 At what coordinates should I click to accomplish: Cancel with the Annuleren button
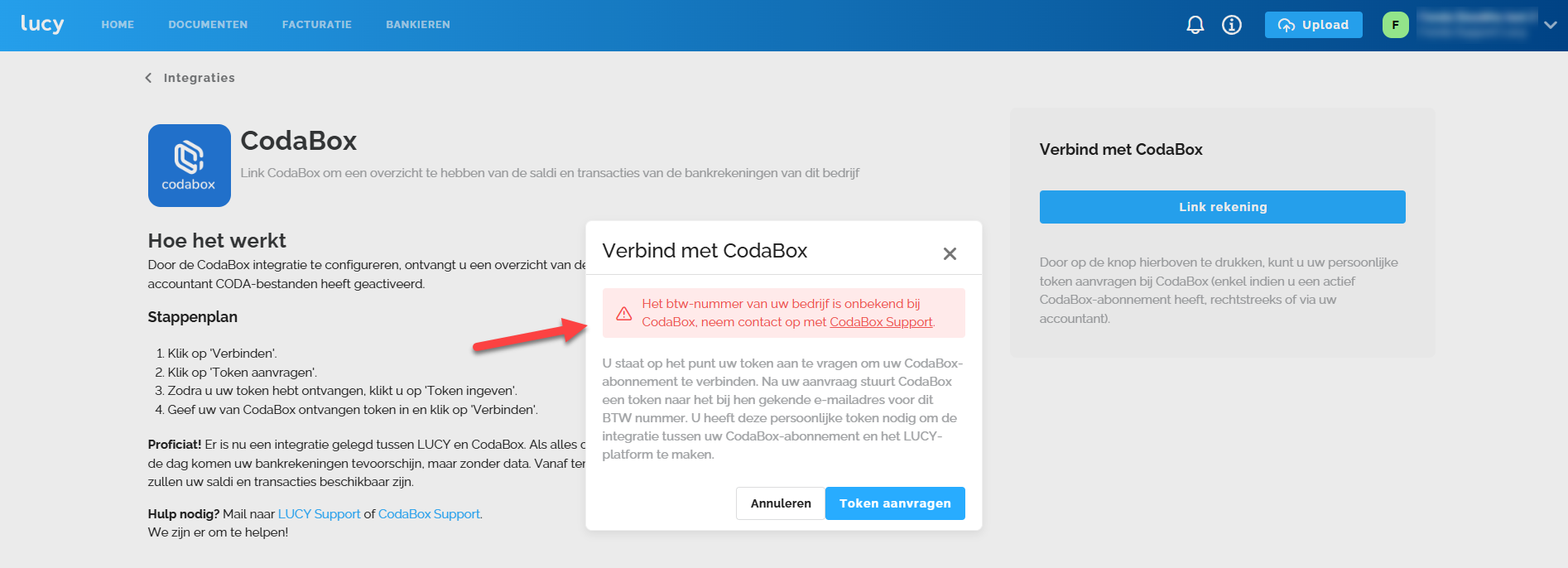(781, 503)
